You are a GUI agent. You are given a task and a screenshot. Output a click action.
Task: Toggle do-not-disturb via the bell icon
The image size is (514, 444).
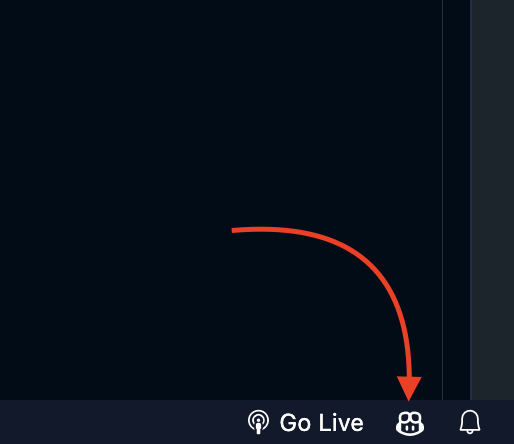point(470,422)
